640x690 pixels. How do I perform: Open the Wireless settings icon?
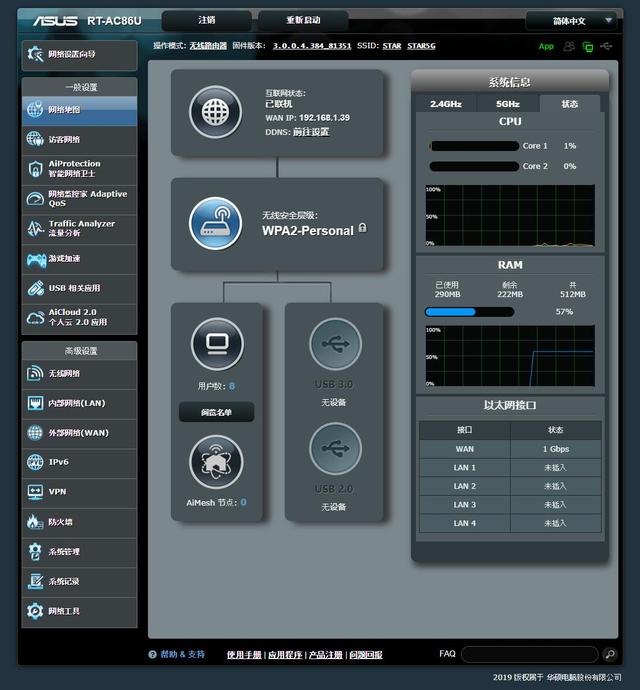[x=35, y=373]
